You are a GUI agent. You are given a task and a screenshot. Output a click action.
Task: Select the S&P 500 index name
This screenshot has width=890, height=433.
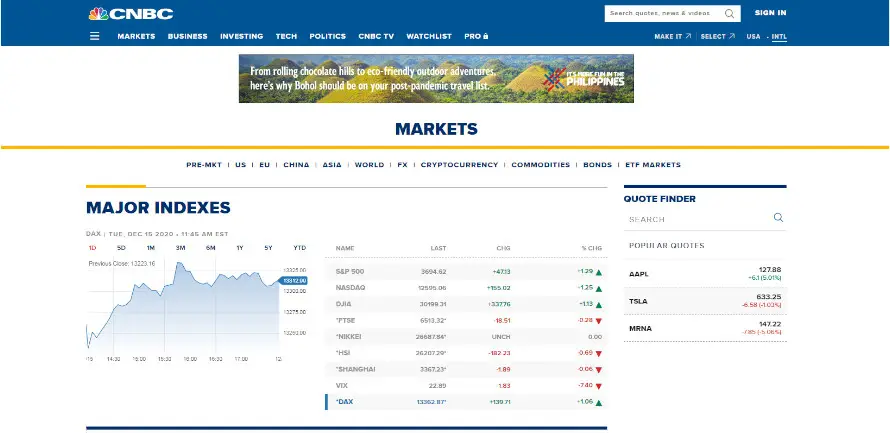350,272
